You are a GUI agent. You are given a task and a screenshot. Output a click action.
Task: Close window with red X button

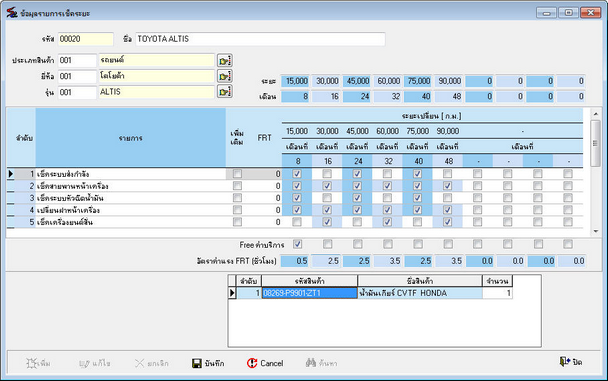[x=591, y=13]
